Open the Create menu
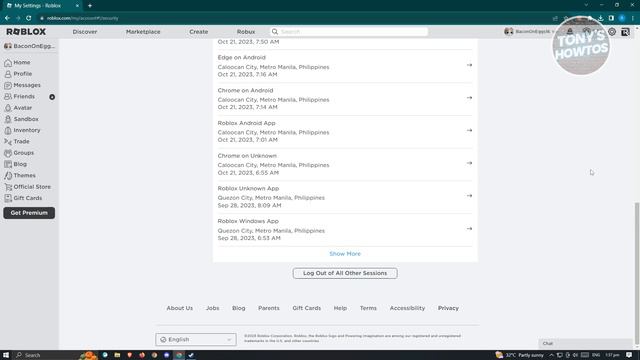640x360 pixels. (198, 31)
